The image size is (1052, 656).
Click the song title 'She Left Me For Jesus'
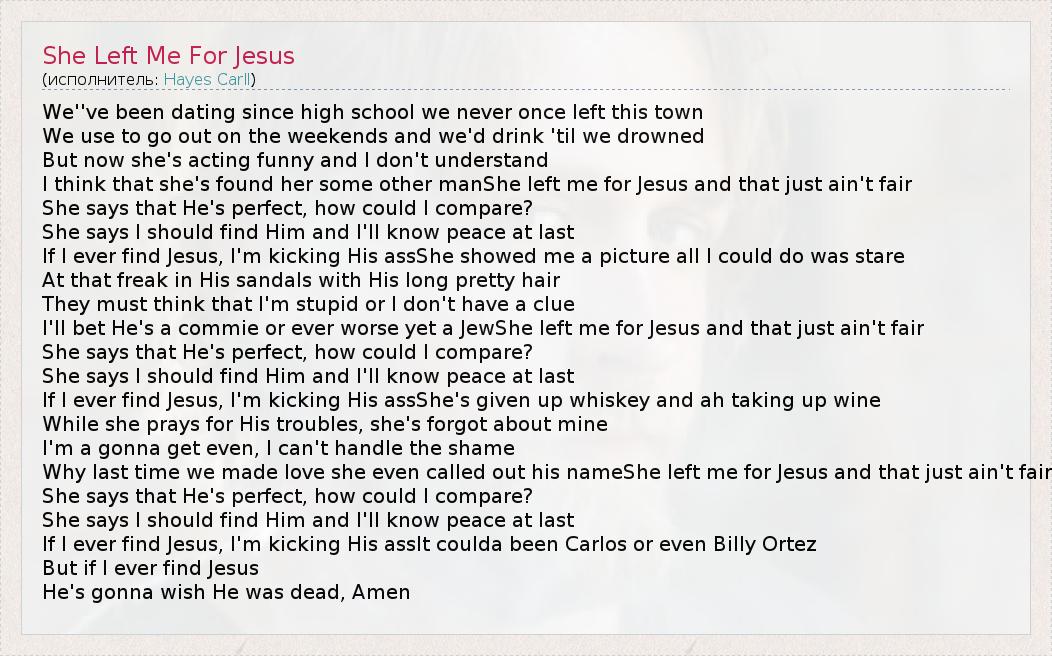168,55
